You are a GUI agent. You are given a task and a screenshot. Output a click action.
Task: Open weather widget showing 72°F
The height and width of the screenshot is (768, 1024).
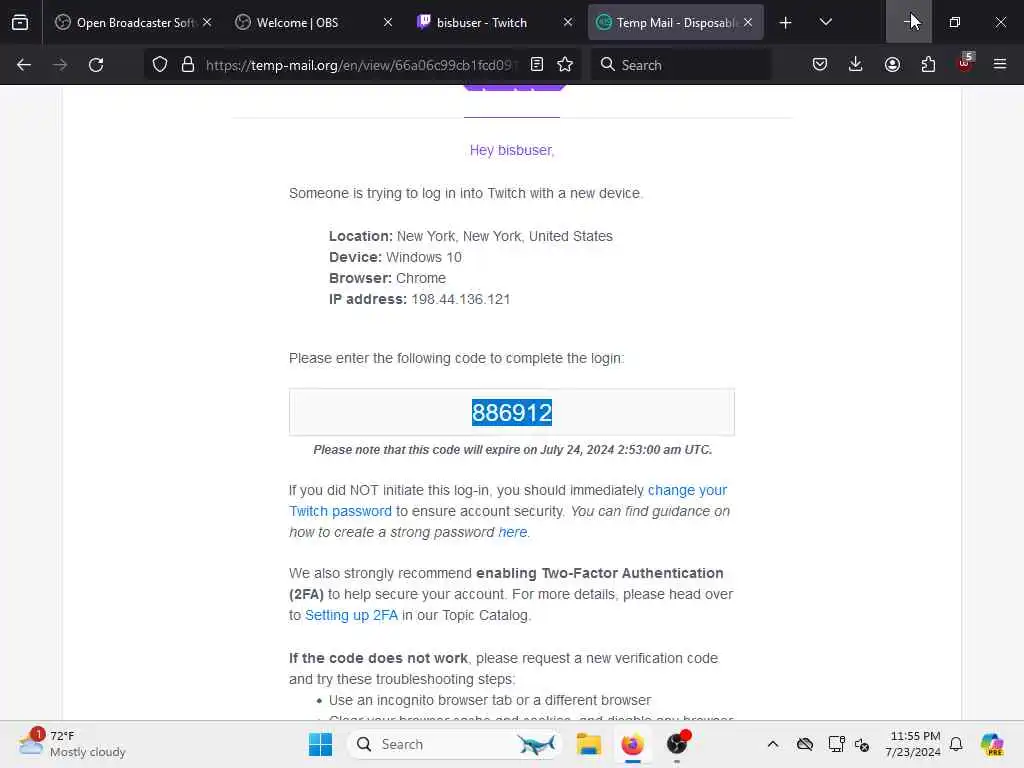72,744
